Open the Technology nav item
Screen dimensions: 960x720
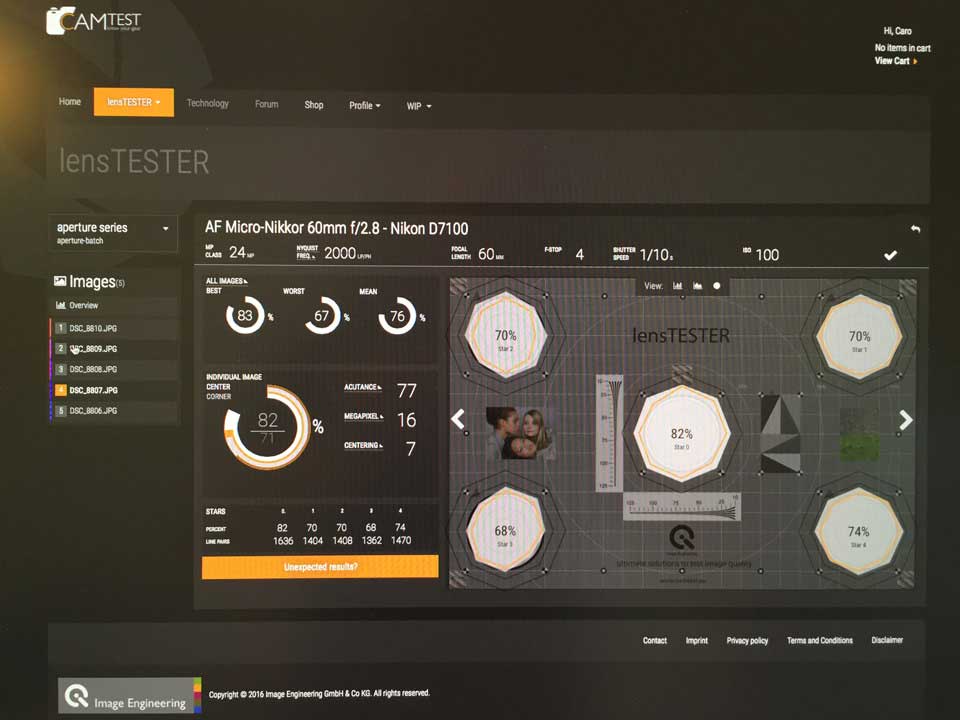208,103
